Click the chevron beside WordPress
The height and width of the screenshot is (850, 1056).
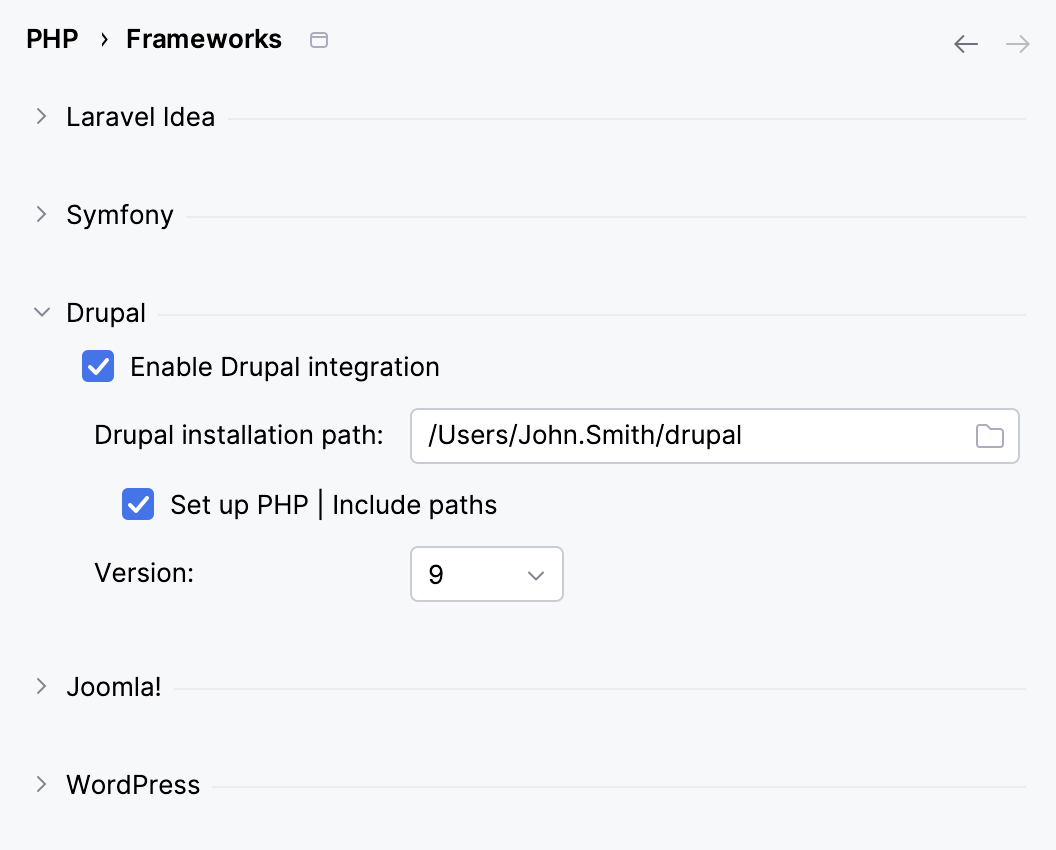[x=41, y=784]
